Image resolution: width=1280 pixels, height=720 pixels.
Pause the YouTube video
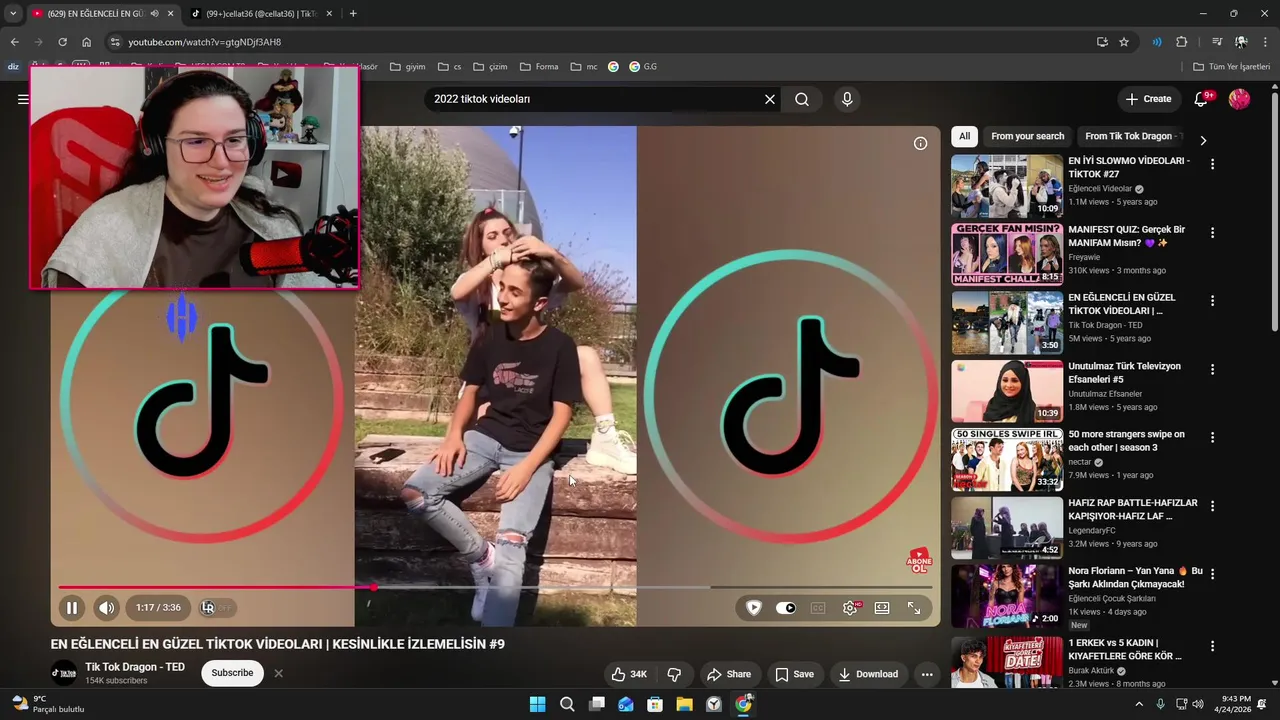coord(72,607)
